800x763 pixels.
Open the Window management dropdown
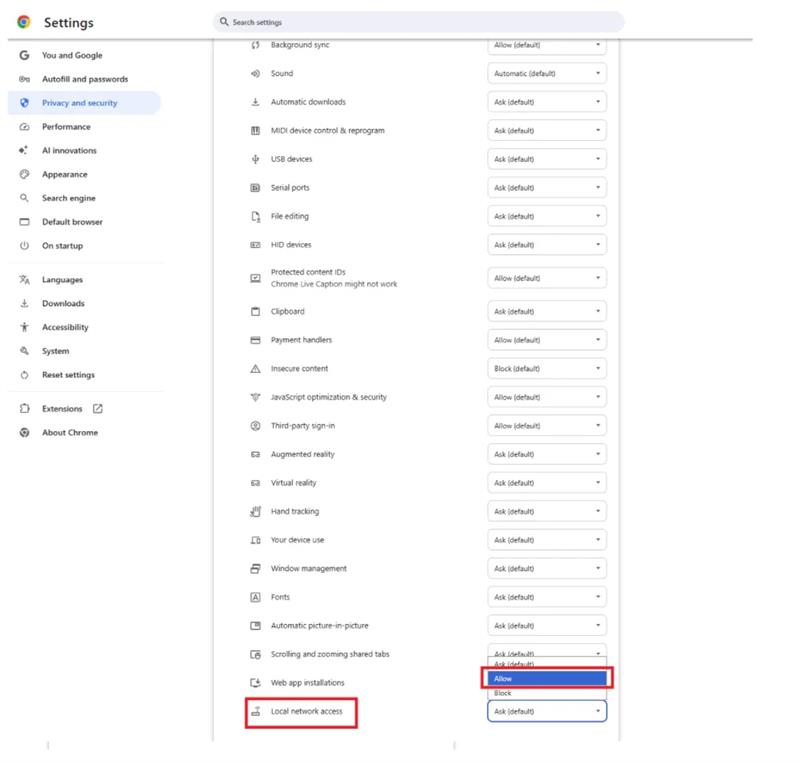[x=546, y=568]
